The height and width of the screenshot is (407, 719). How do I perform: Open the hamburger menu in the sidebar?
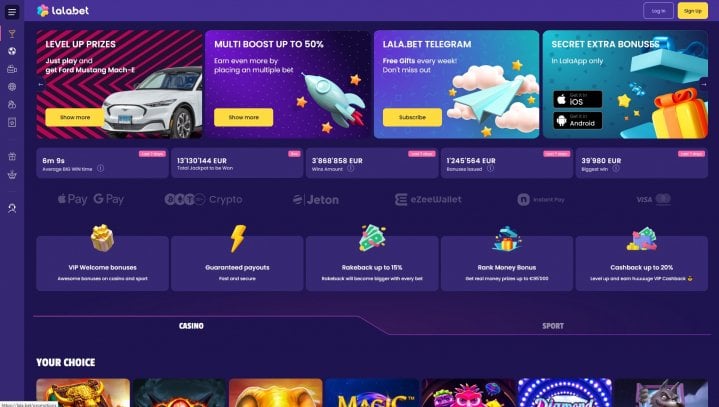coord(12,11)
